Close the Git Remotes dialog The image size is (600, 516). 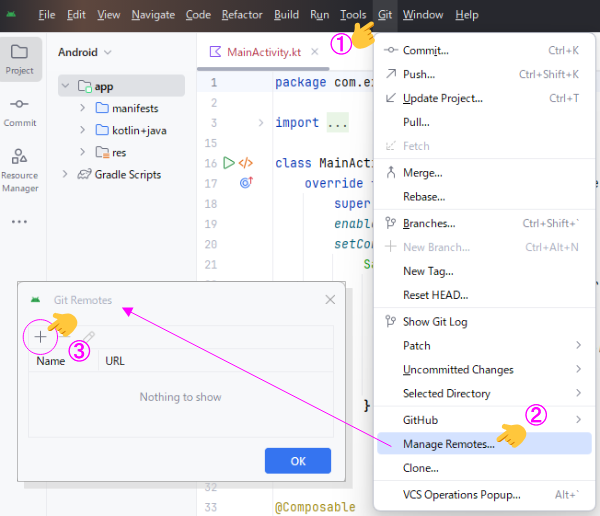(330, 299)
